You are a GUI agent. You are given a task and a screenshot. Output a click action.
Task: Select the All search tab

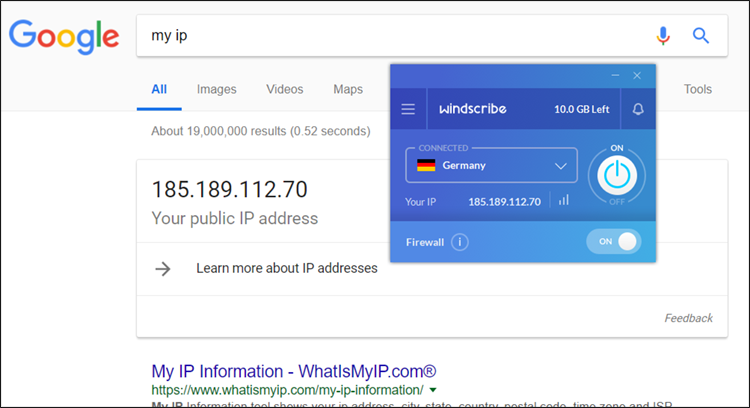(x=159, y=89)
